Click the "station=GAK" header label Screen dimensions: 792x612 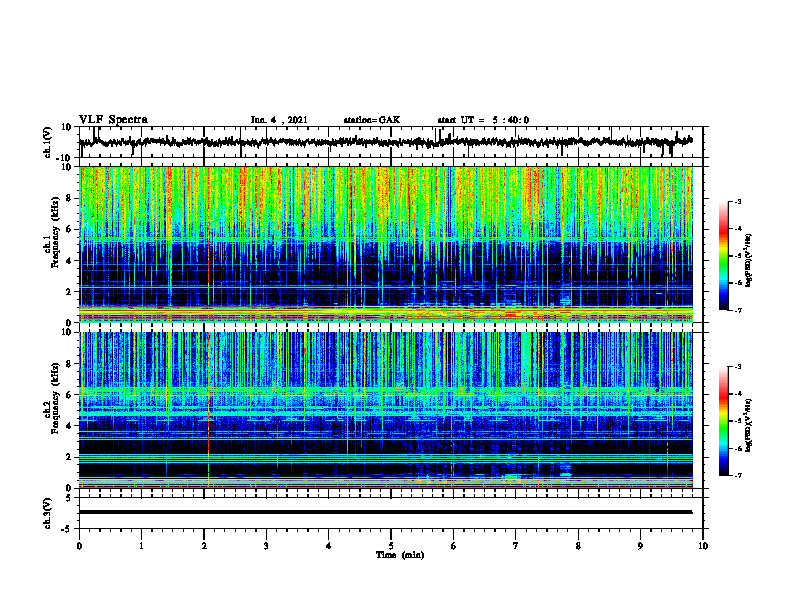372,120
